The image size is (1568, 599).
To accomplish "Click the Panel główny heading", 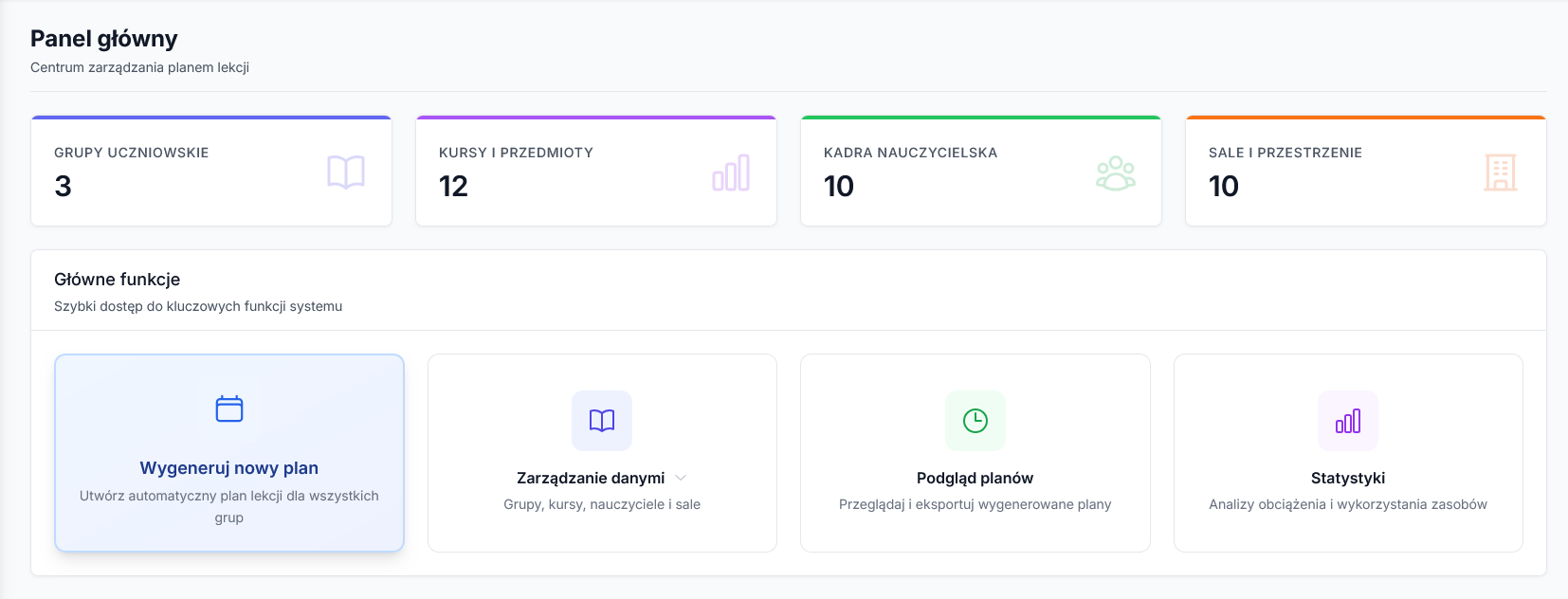I will click(x=104, y=40).
